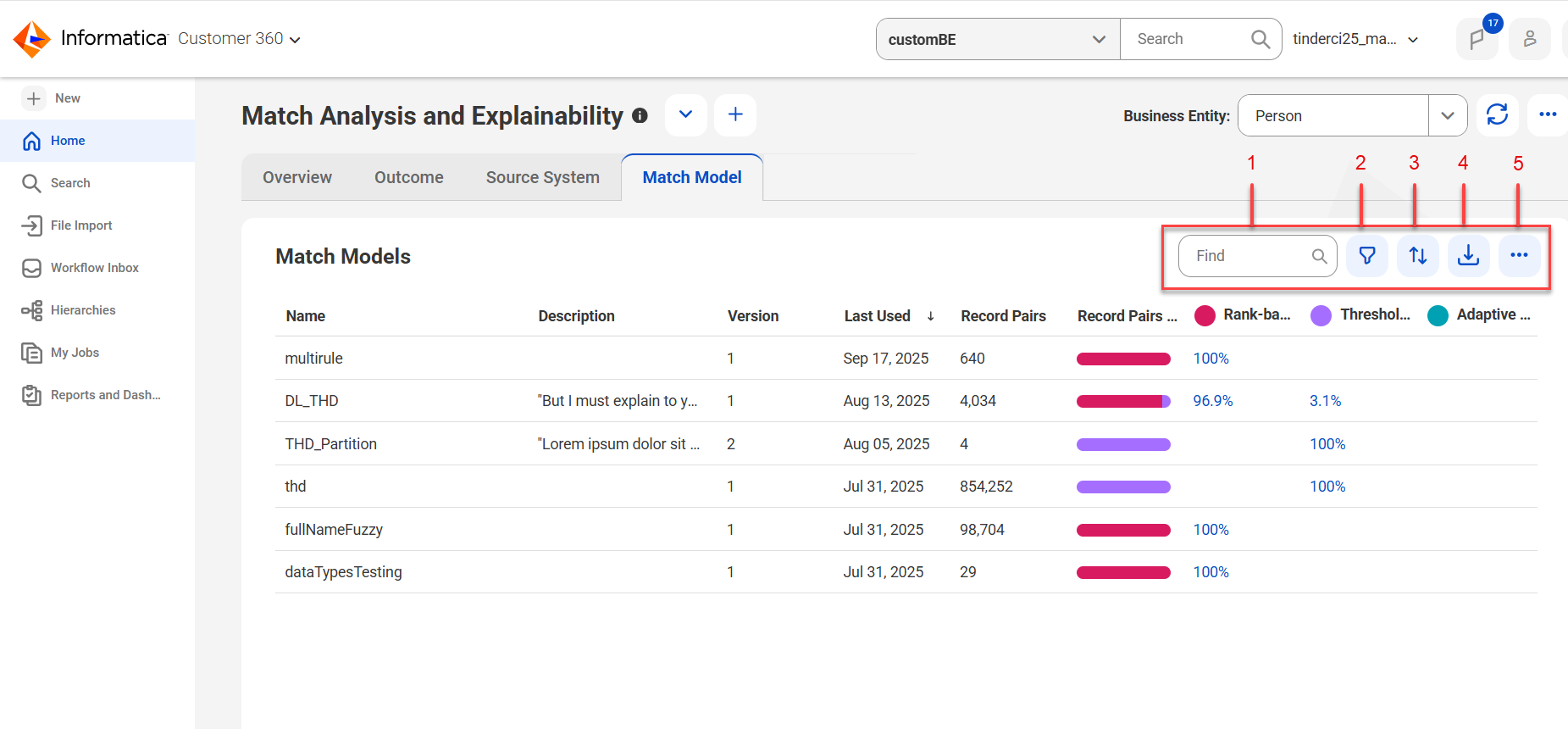Refresh the match analysis data
The height and width of the screenshot is (729, 1568).
point(1497,114)
